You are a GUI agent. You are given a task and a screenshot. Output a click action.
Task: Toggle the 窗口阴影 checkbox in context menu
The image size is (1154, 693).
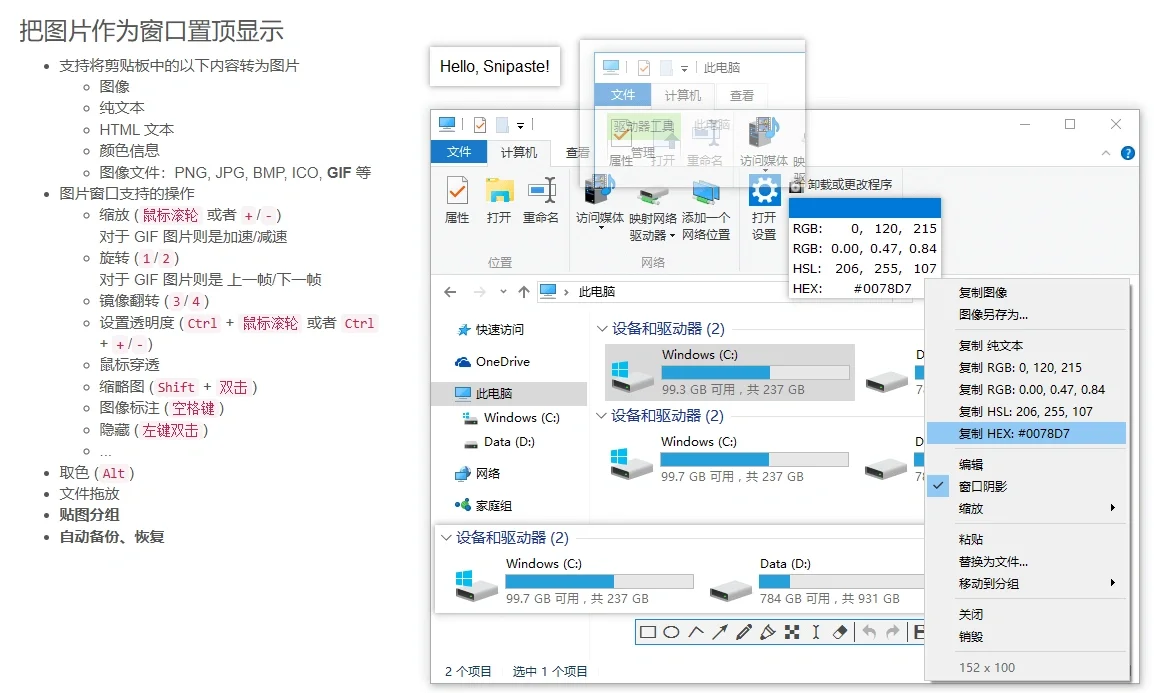coord(938,487)
